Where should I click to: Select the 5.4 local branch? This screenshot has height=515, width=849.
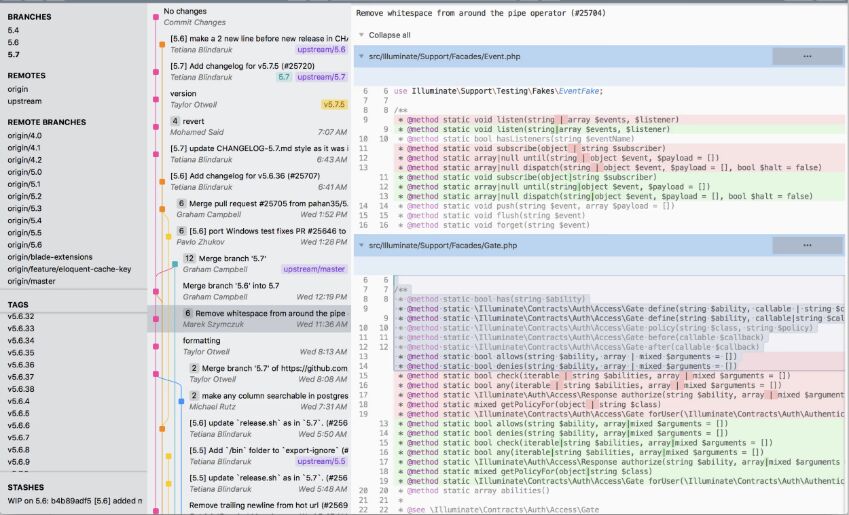point(13,30)
